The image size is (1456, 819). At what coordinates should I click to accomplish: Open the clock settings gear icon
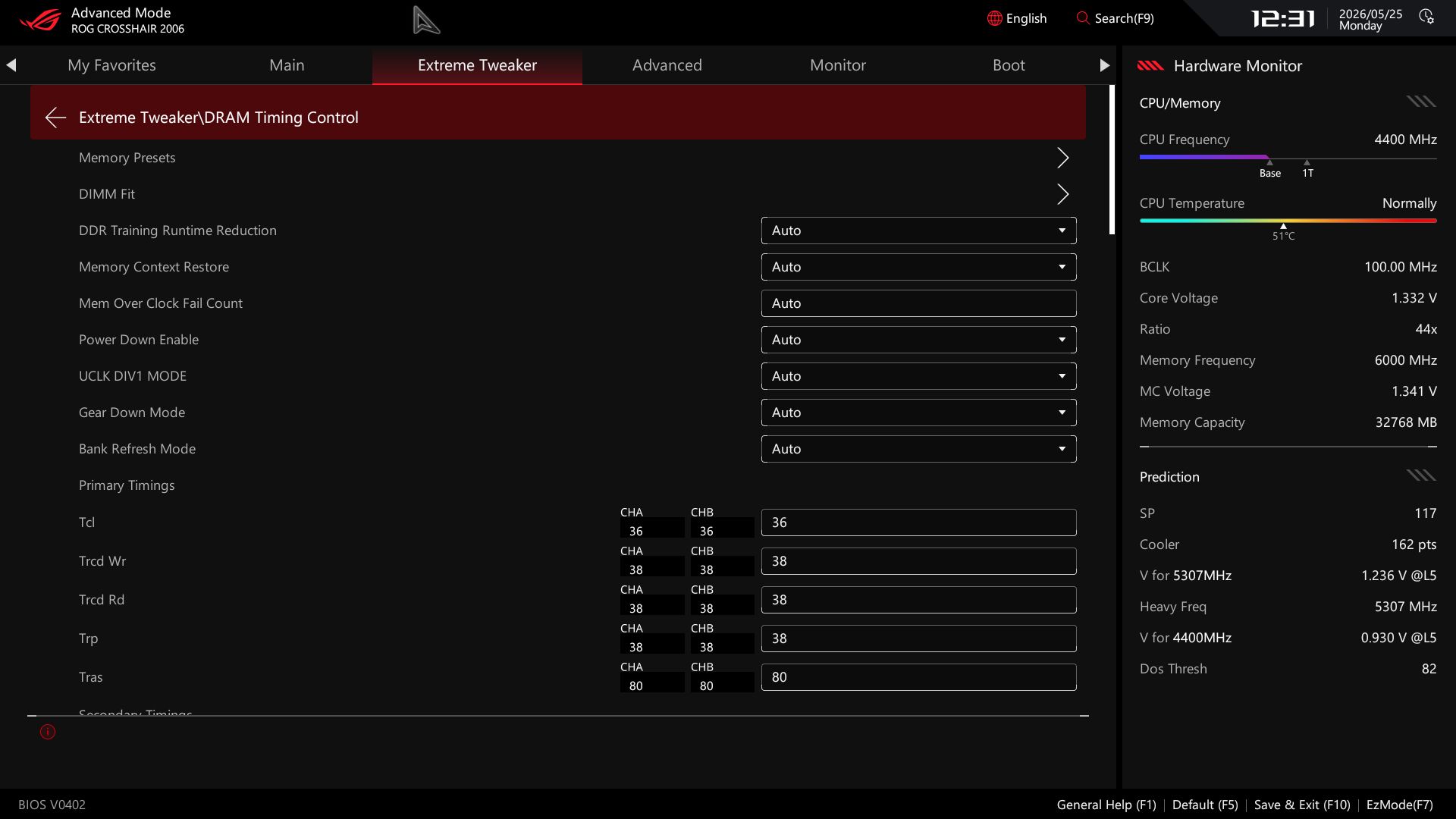(1426, 17)
